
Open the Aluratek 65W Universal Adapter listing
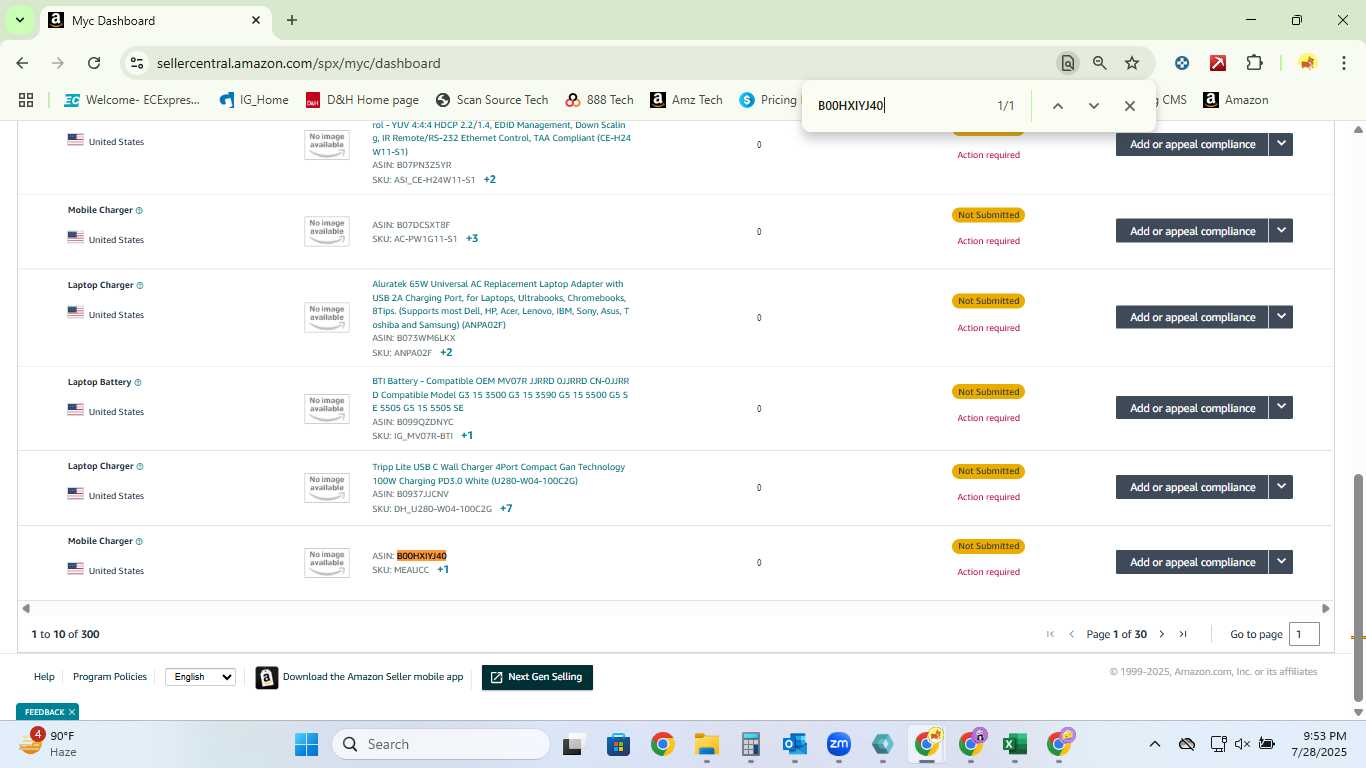pos(500,304)
